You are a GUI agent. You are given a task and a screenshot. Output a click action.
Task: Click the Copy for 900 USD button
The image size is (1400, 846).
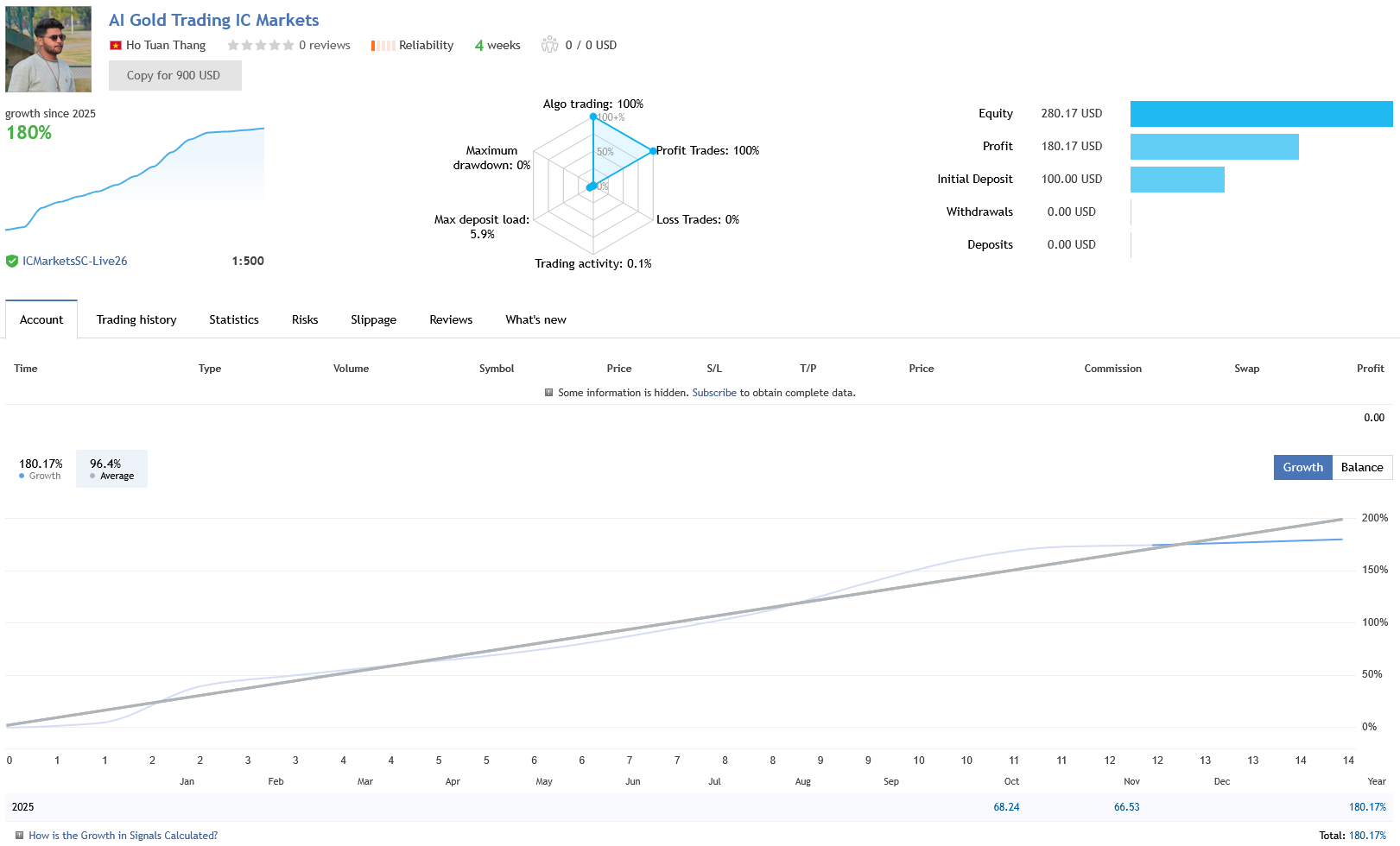(174, 75)
